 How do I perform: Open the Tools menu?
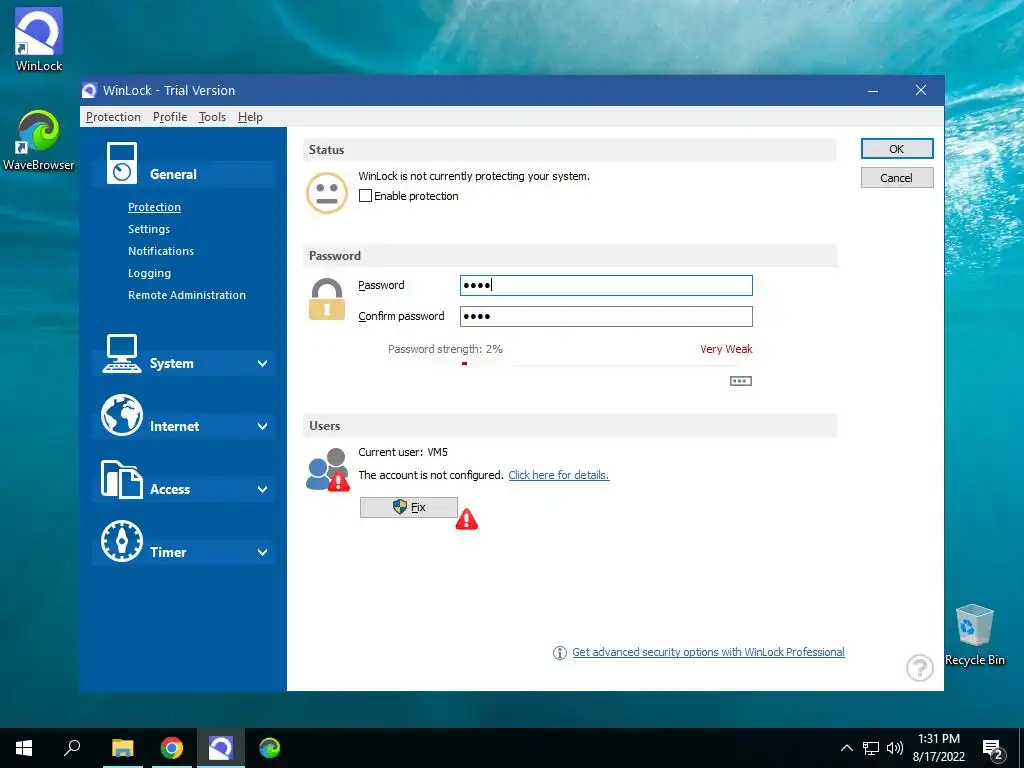click(212, 117)
